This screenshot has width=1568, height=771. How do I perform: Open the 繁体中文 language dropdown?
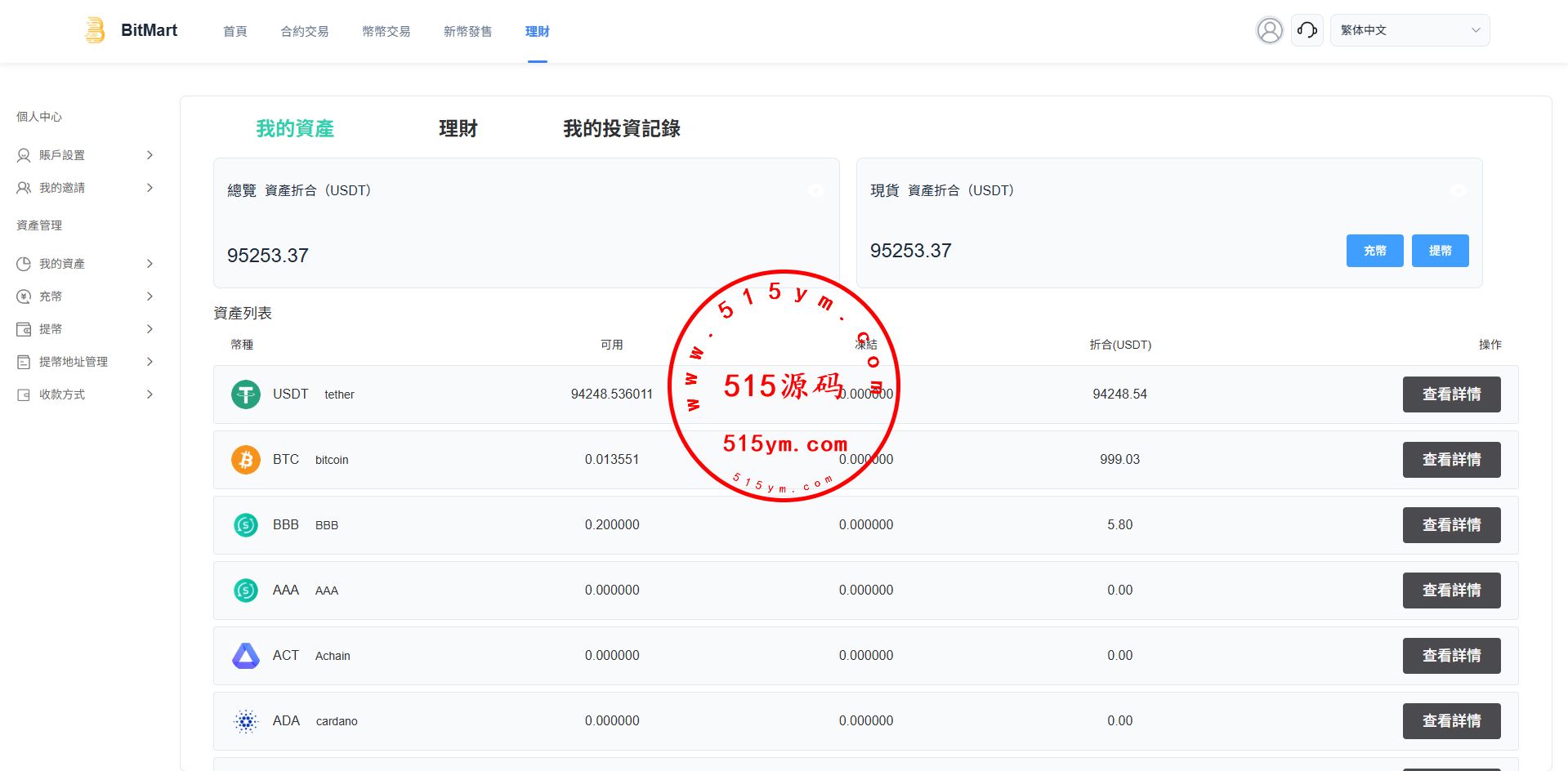coord(1409,30)
